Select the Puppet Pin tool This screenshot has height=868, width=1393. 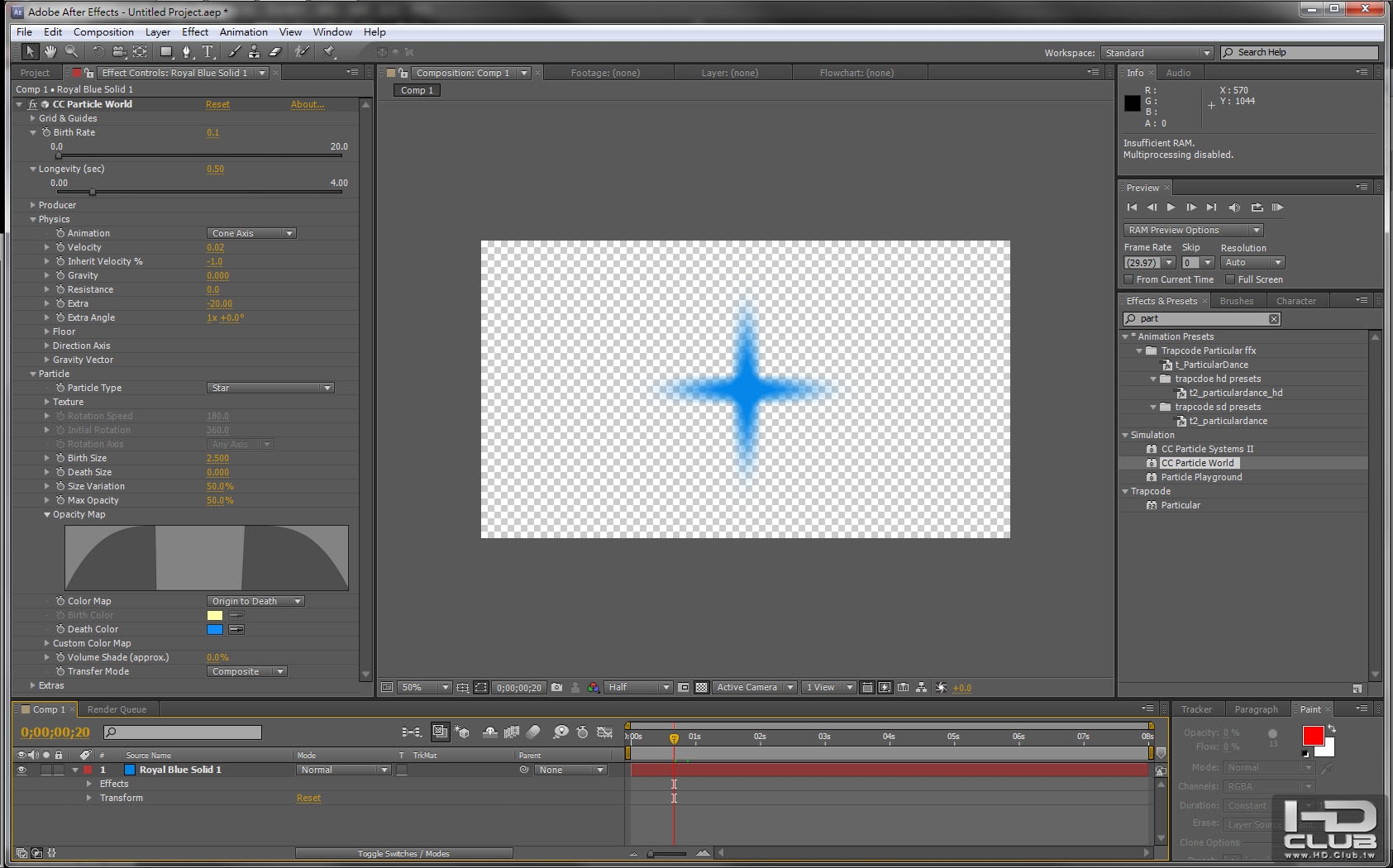coord(328,51)
